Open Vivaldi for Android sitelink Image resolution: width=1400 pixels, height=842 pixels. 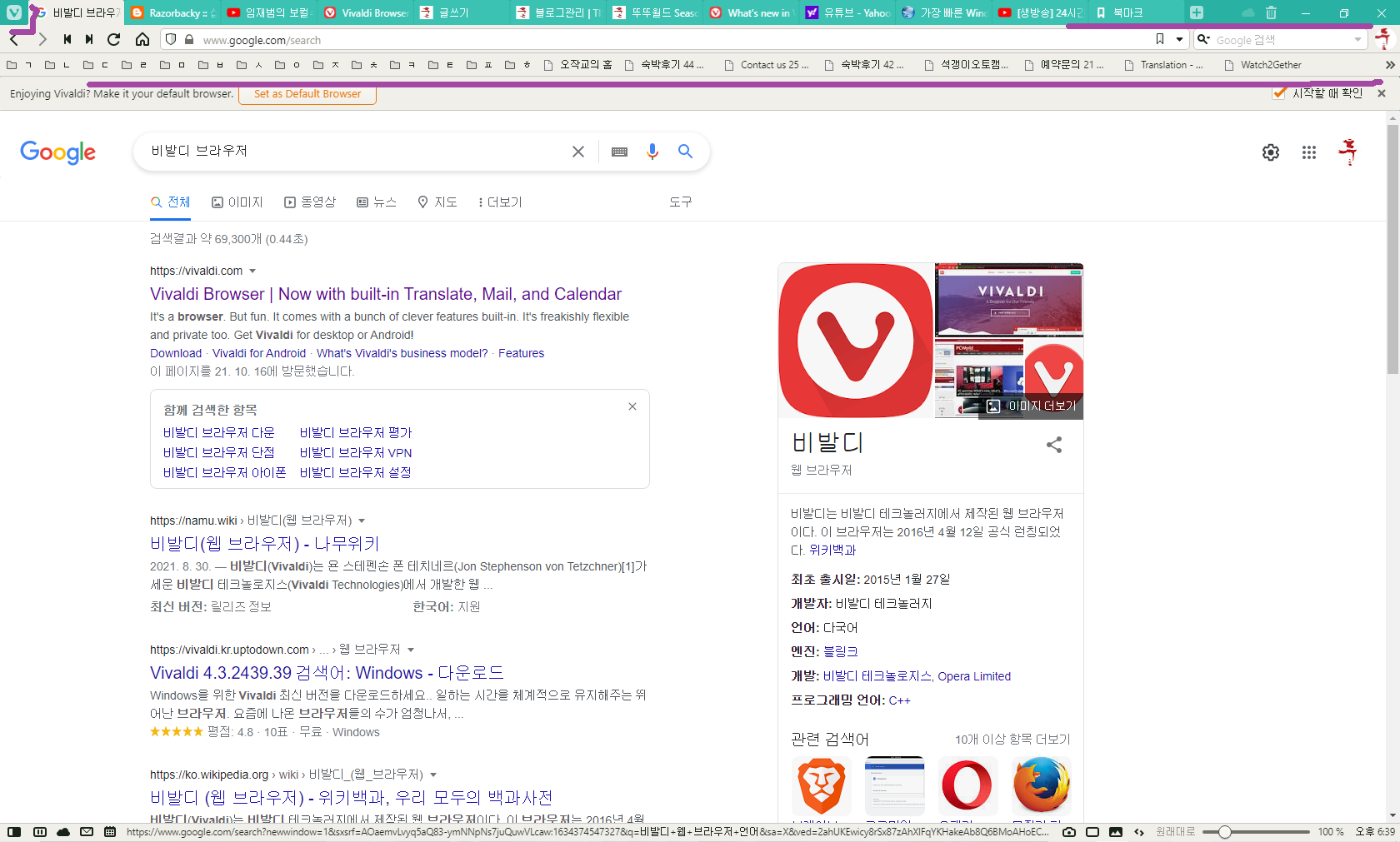click(x=259, y=353)
